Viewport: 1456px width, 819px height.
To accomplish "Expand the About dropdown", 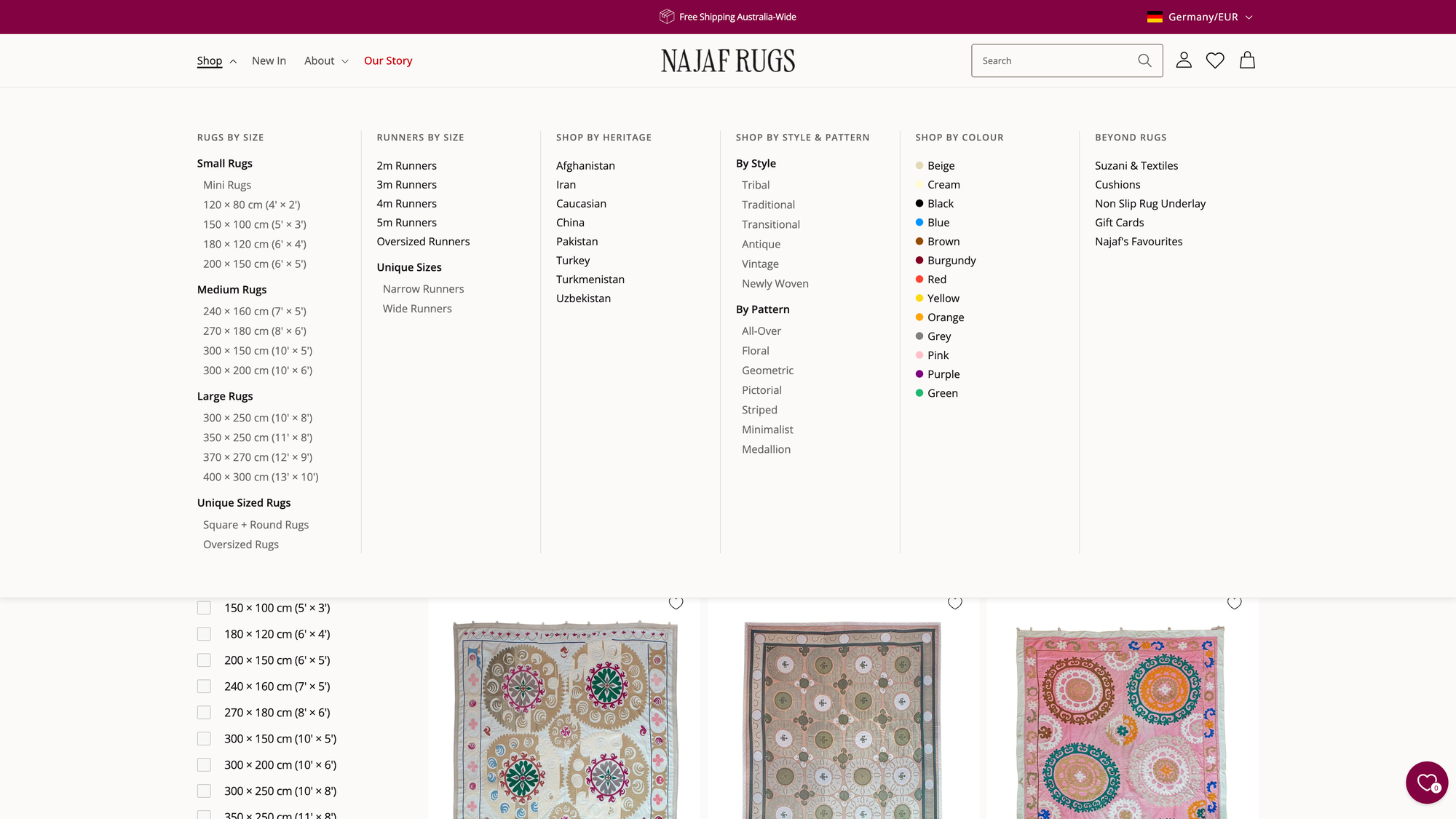I will 326,61.
